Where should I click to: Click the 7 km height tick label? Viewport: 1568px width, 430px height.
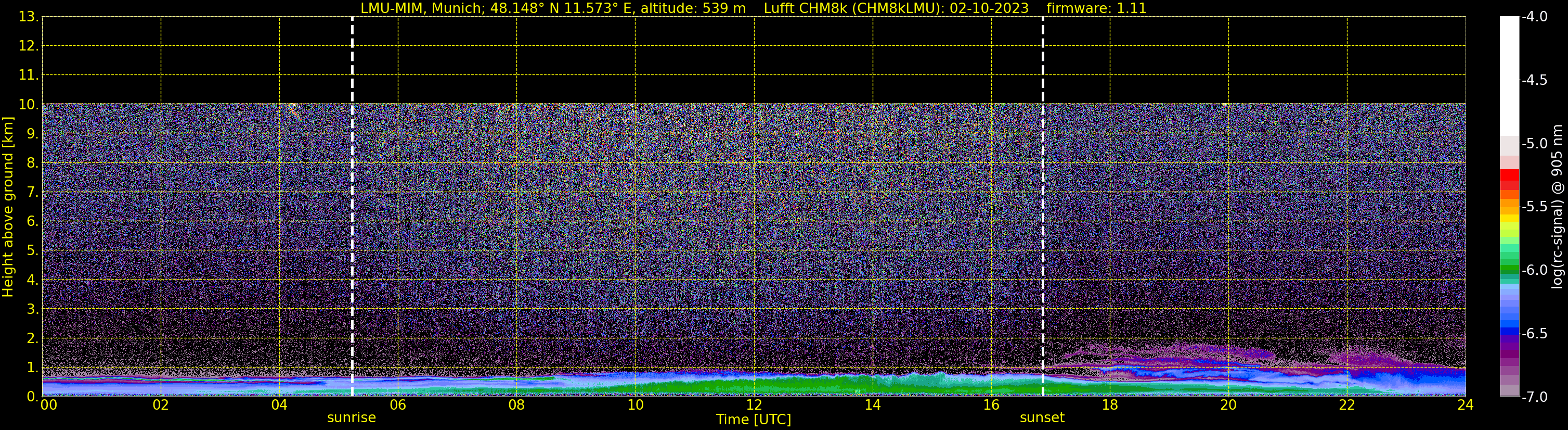[x=32, y=193]
